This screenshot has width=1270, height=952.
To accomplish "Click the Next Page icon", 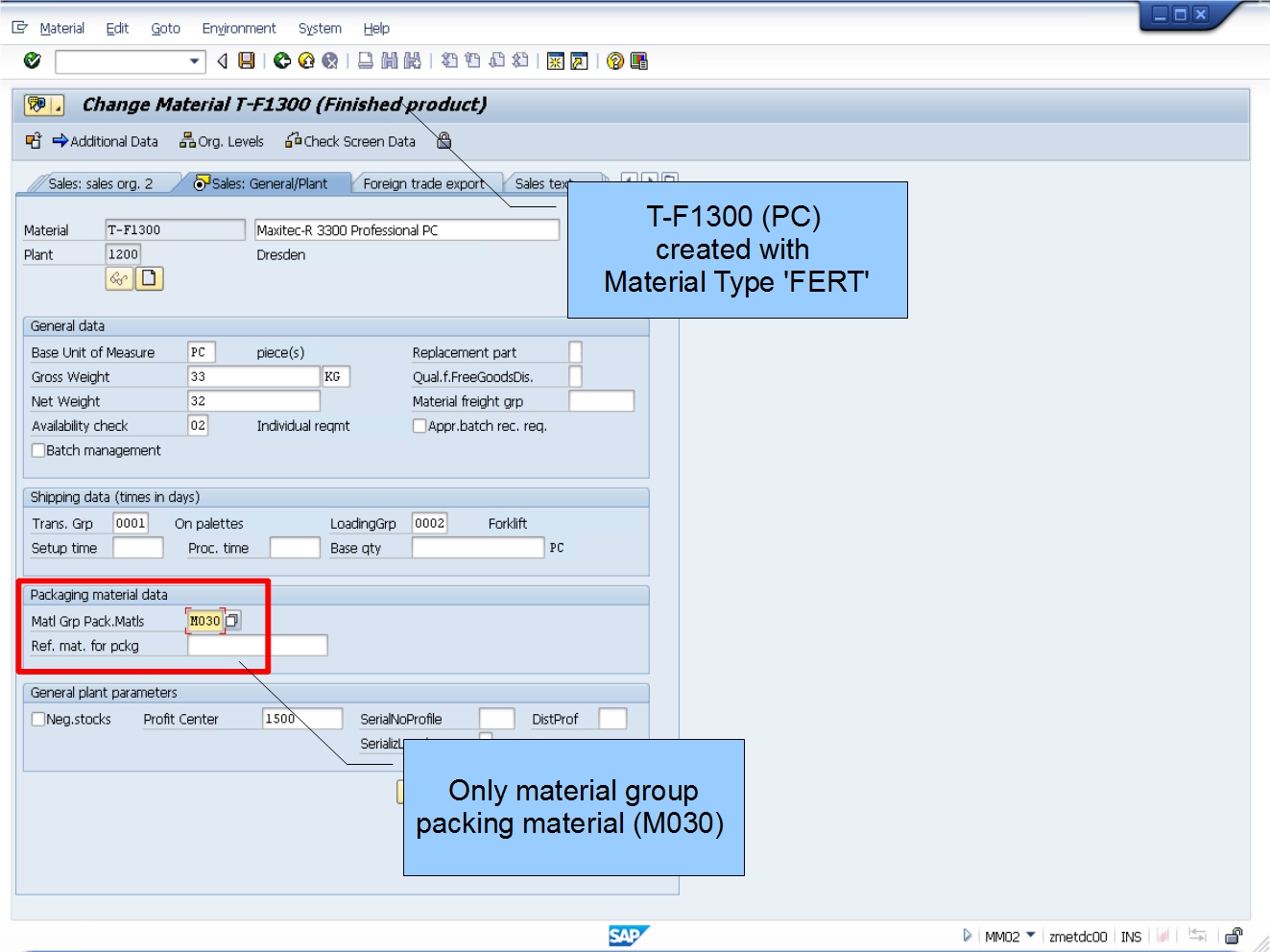I will click(x=496, y=60).
